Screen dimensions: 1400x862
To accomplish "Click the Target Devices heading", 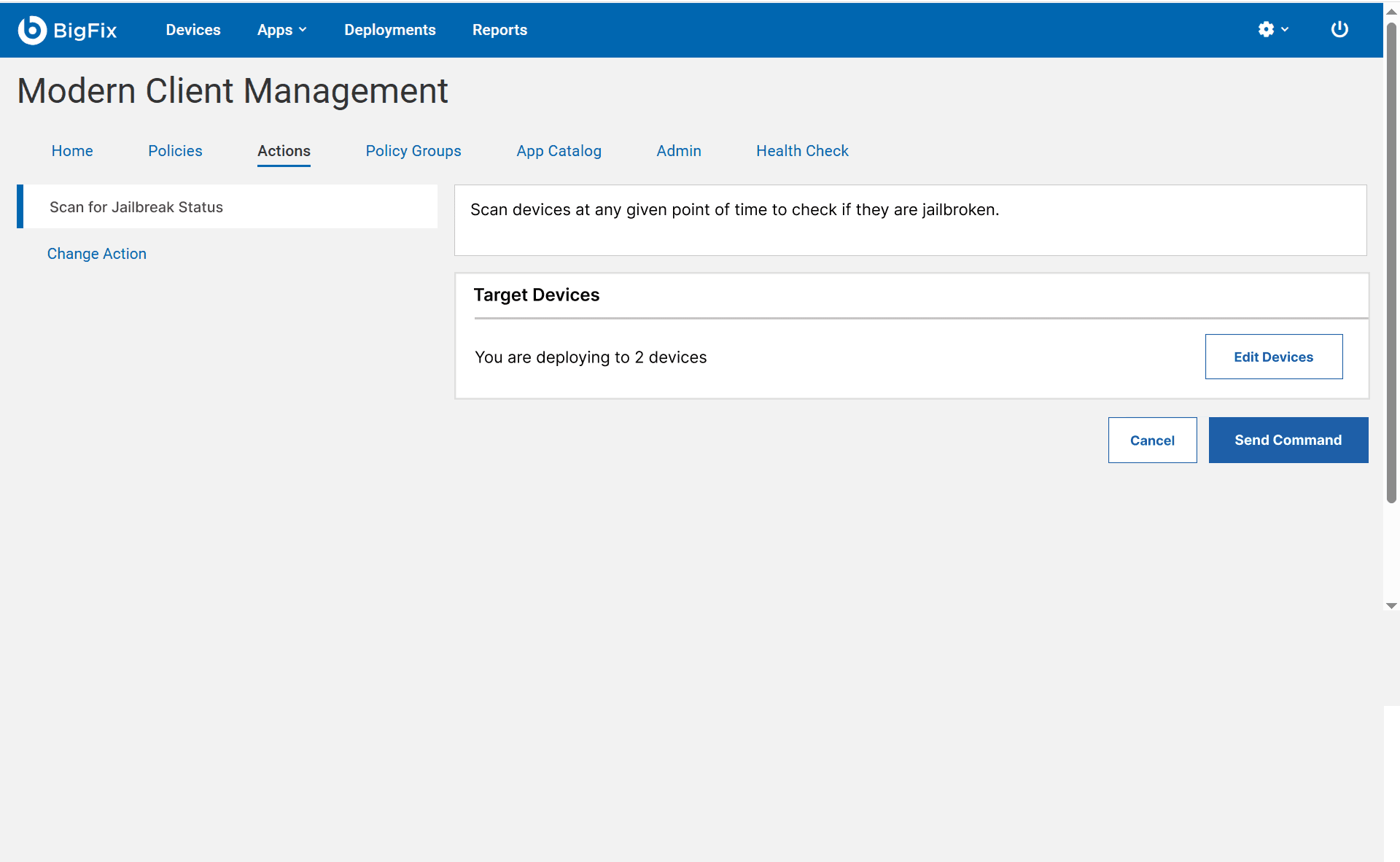I will [537, 295].
